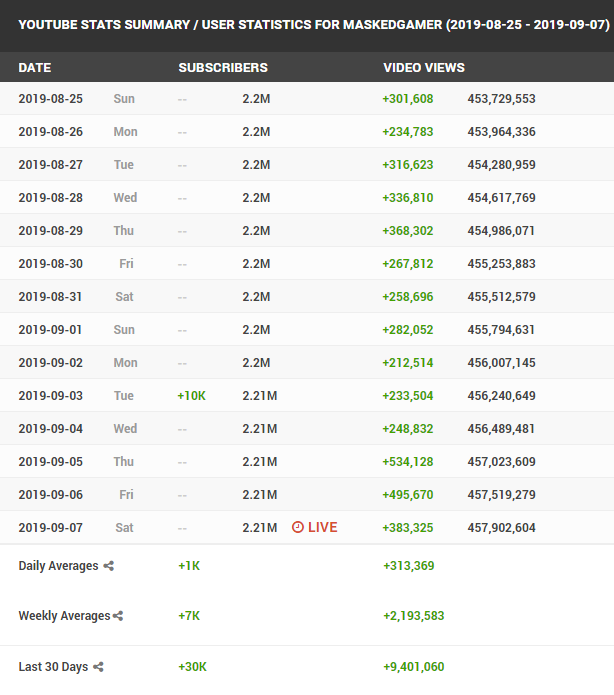
Task: Click total views 455,253,883
Action: coord(501,264)
